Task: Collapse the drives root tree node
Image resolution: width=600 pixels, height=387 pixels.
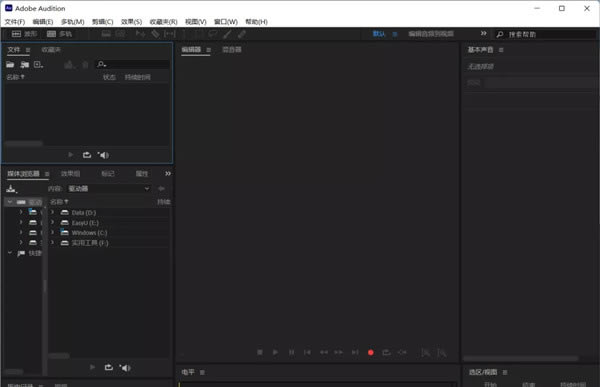Action: (10, 202)
